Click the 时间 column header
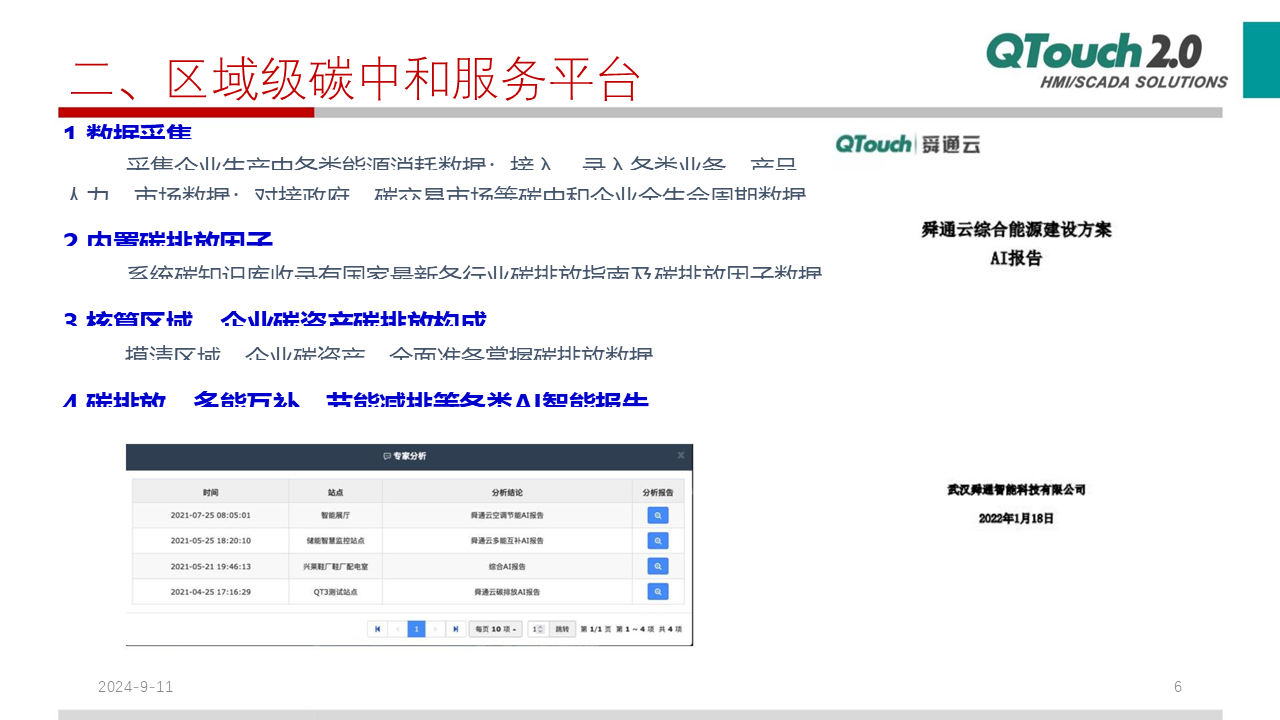 click(210, 492)
